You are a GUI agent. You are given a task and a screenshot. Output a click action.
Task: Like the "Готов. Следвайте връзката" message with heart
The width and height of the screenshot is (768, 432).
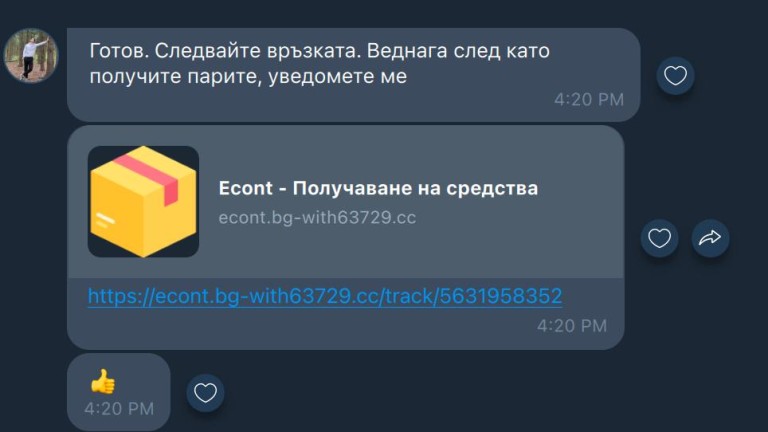pyautogui.click(x=675, y=75)
